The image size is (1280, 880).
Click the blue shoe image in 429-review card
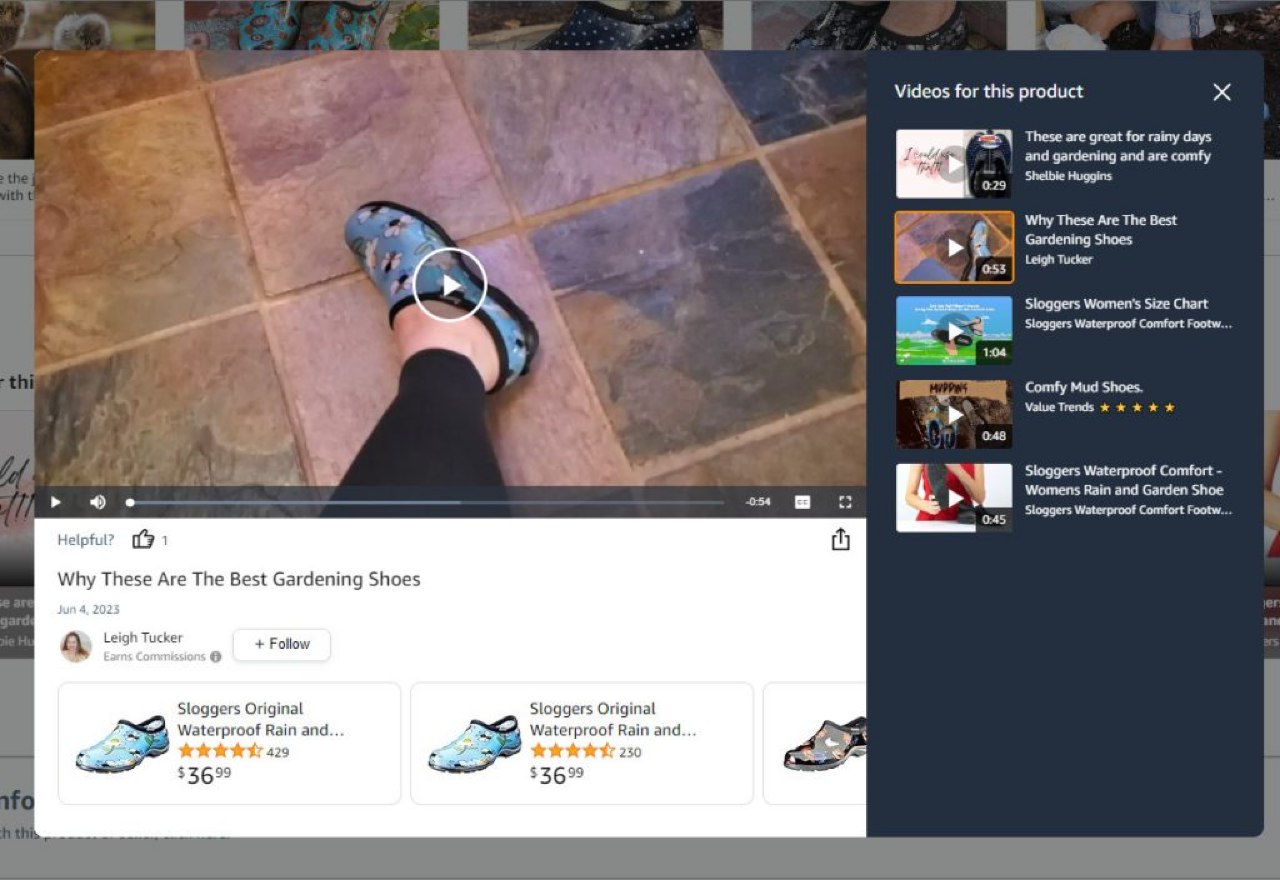(x=122, y=744)
